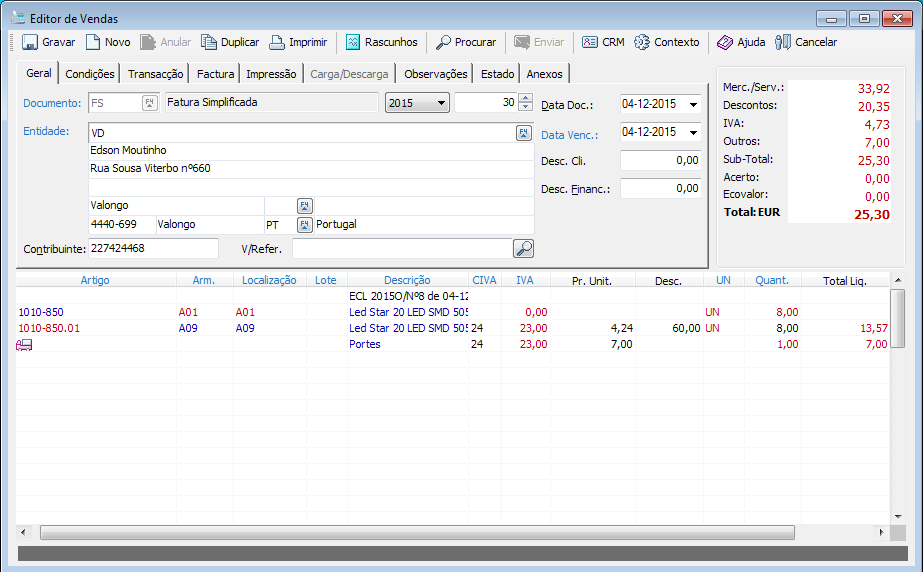The height and width of the screenshot is (572, 923).
Task: Increase the document number with the up arrow
Action: (526, 98)
